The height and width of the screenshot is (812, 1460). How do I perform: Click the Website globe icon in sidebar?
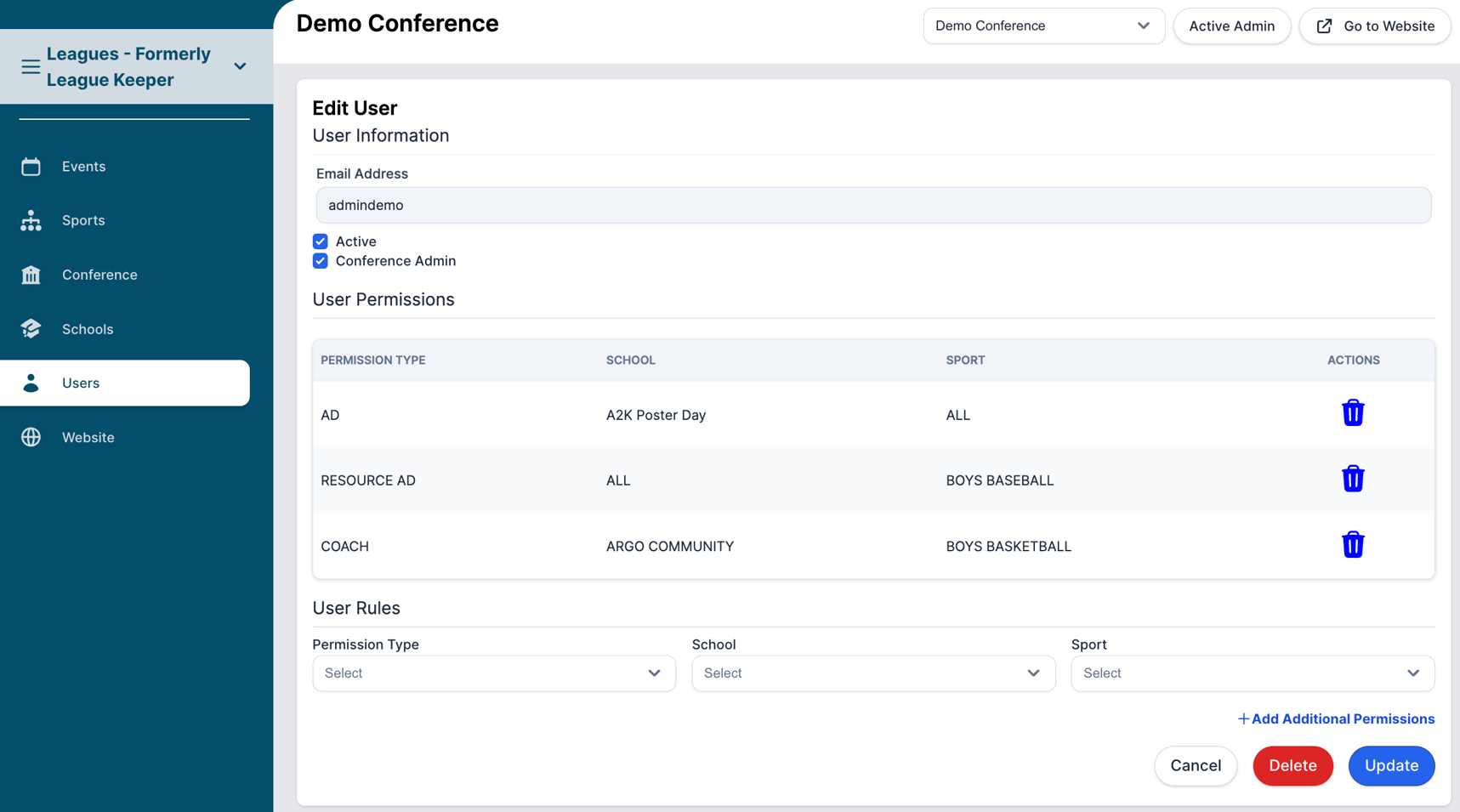[x=31, y=437]
